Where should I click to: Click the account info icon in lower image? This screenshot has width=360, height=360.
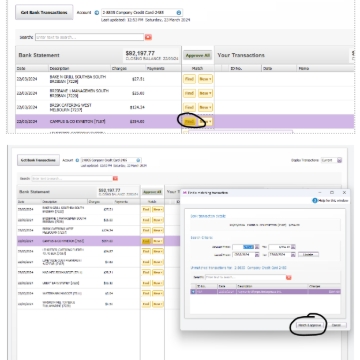pyautogui.click(x=77, y=160)
